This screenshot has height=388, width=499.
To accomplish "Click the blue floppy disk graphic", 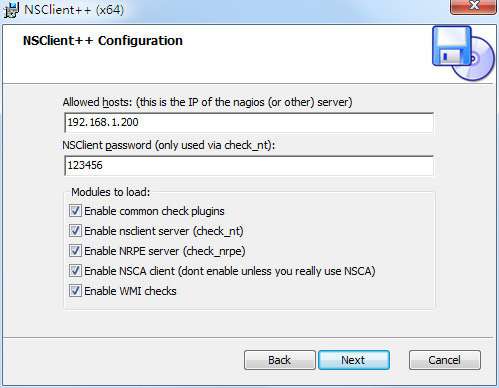I will [x=452, y=46].
